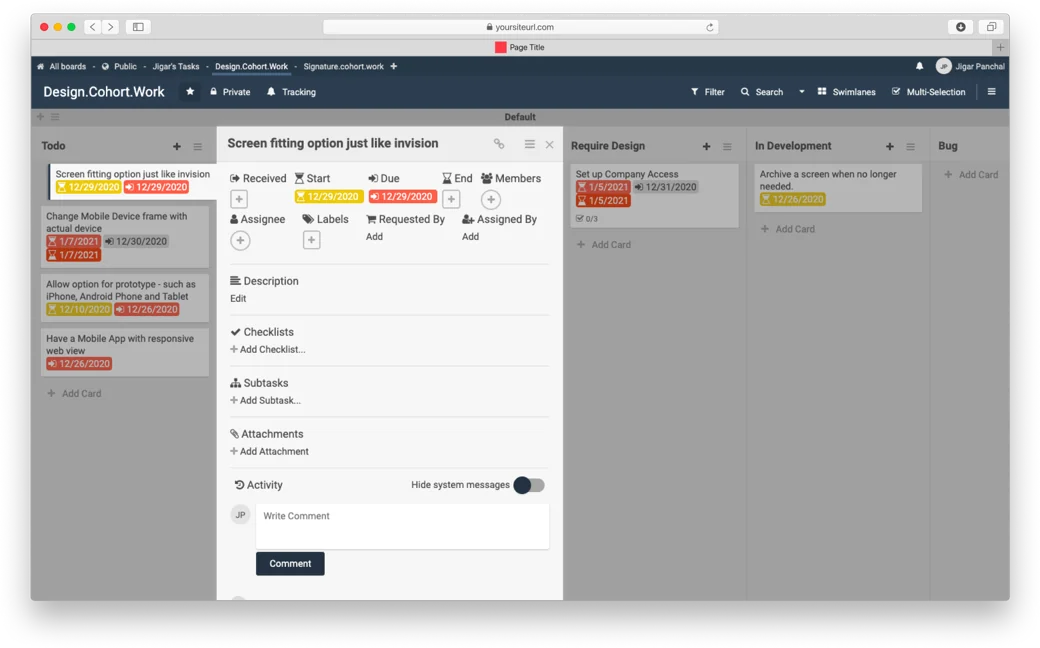Click the plus under Members
1040x648 pixels.
point(491,200)
